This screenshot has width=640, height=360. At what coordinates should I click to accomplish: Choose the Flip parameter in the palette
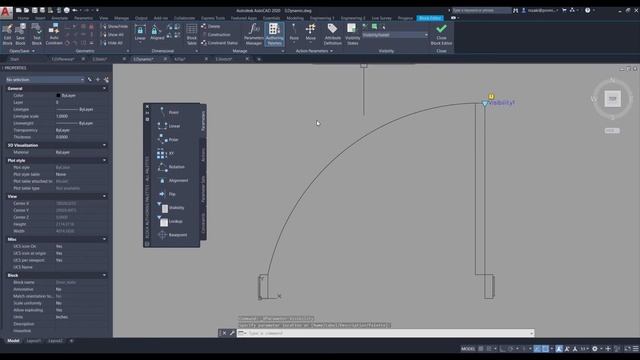coord(167,194)
